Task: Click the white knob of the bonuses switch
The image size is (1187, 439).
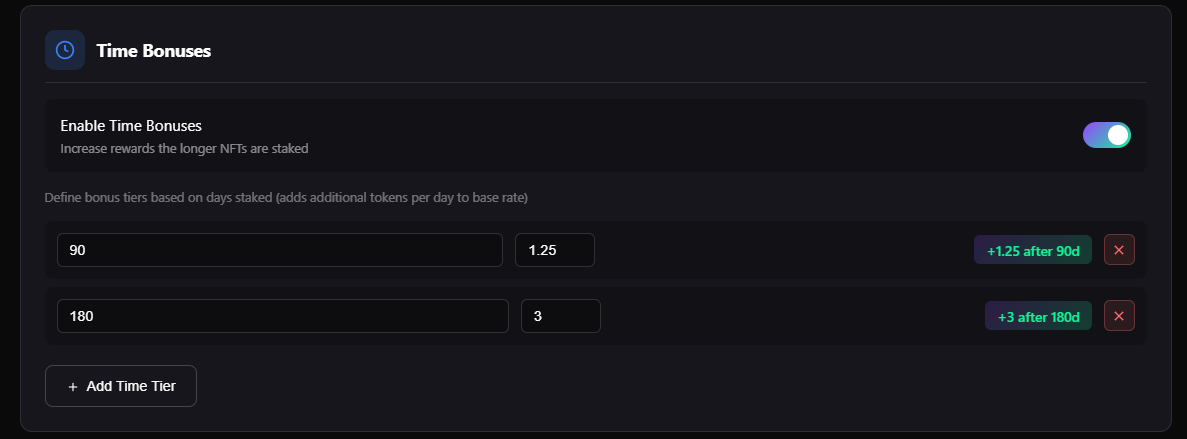Action: point(1118,135)
